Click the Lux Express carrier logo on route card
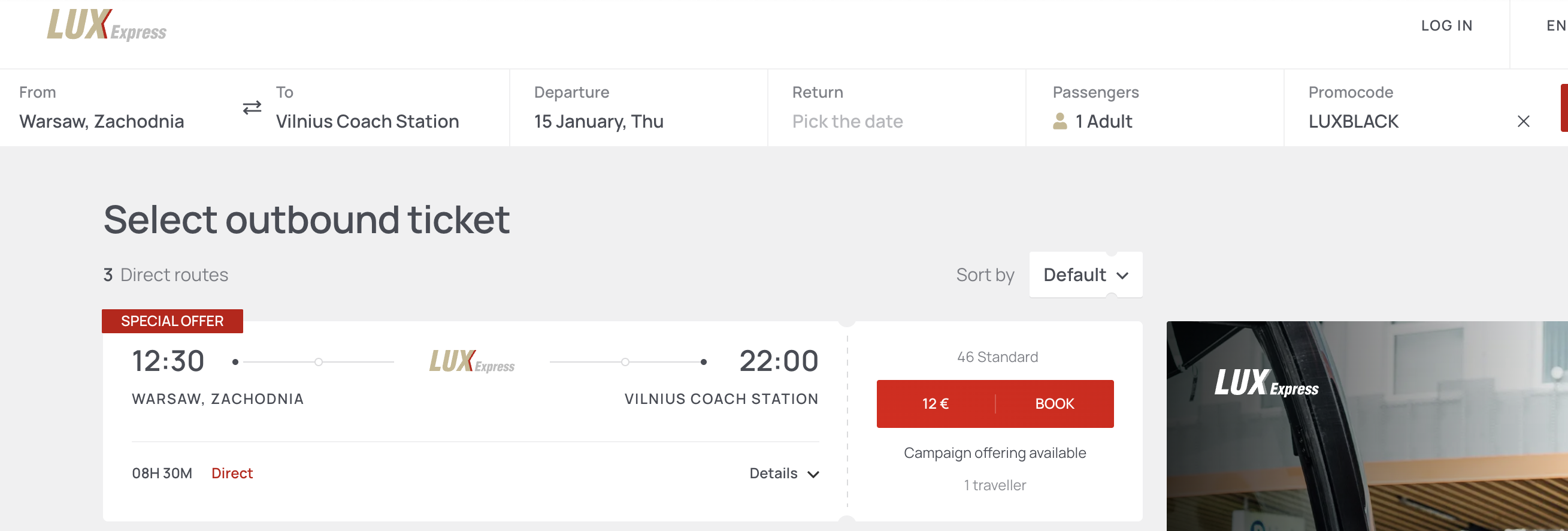 (x=472, y=362)
